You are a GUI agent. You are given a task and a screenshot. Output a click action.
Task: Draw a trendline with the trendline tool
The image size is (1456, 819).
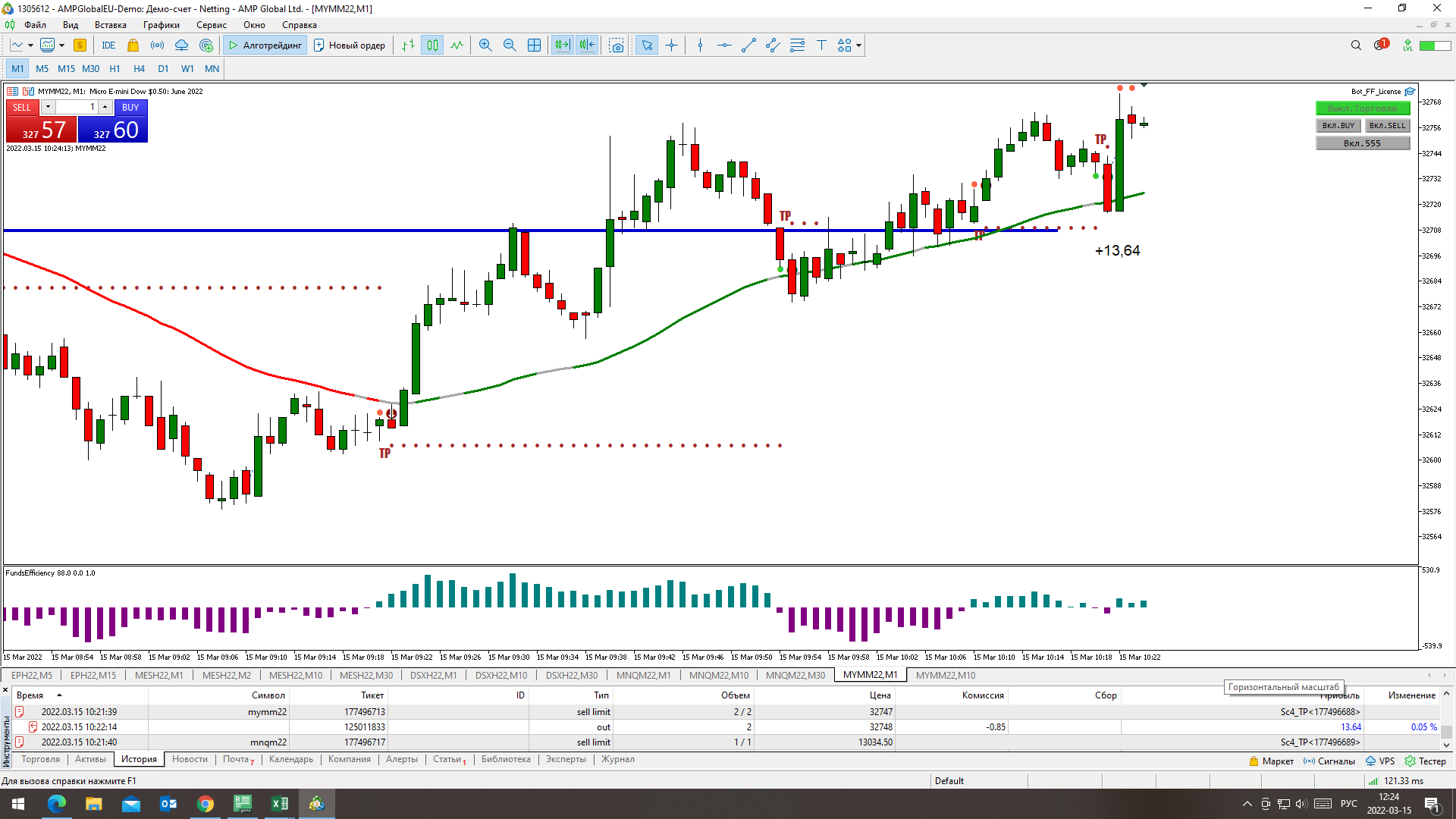pos(748,45)
